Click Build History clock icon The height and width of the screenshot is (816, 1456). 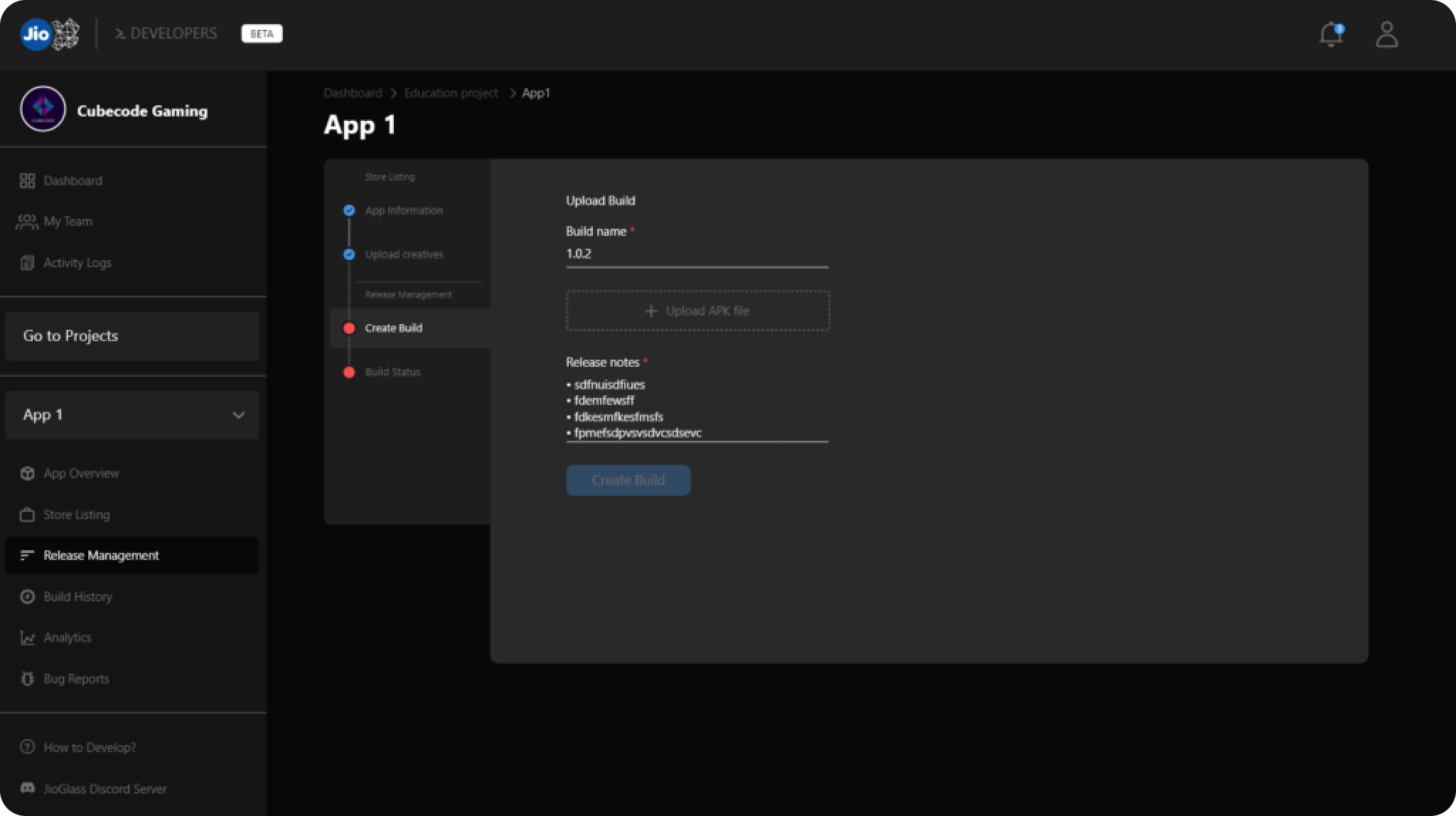[x=27, y=596]
